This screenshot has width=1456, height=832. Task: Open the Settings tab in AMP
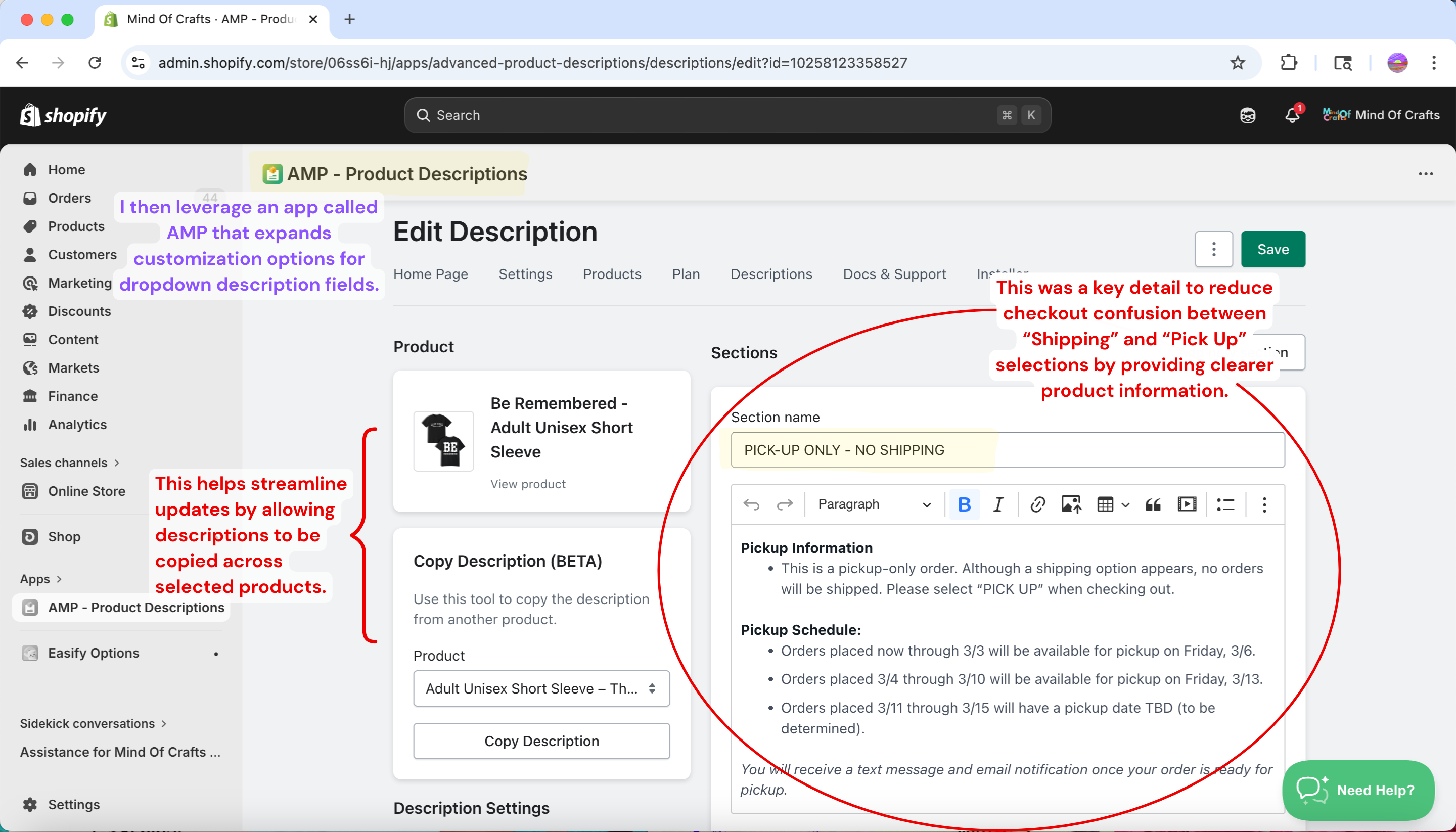click(525, 274)
